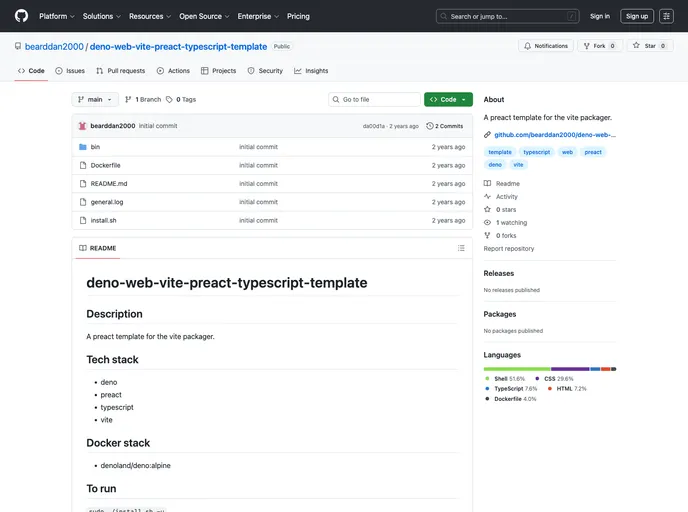
Task: Expand the Open Source menu
Action: click(204, 16)
